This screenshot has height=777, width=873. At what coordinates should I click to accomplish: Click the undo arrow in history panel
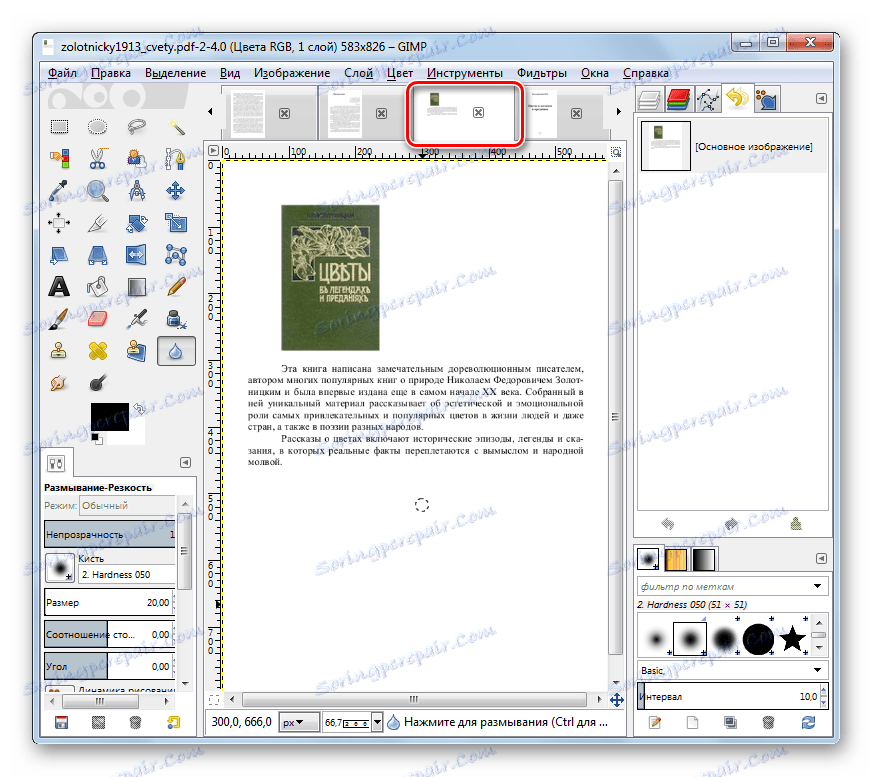(x=668, y=524)
